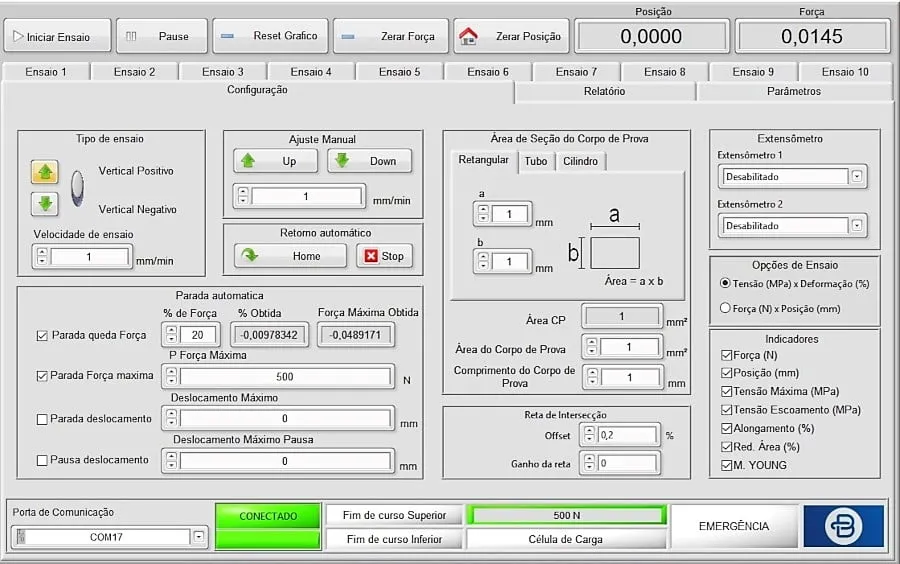
Task: Click the Deslocamento Máximo stepper arrows
Action: click(171, 418)
